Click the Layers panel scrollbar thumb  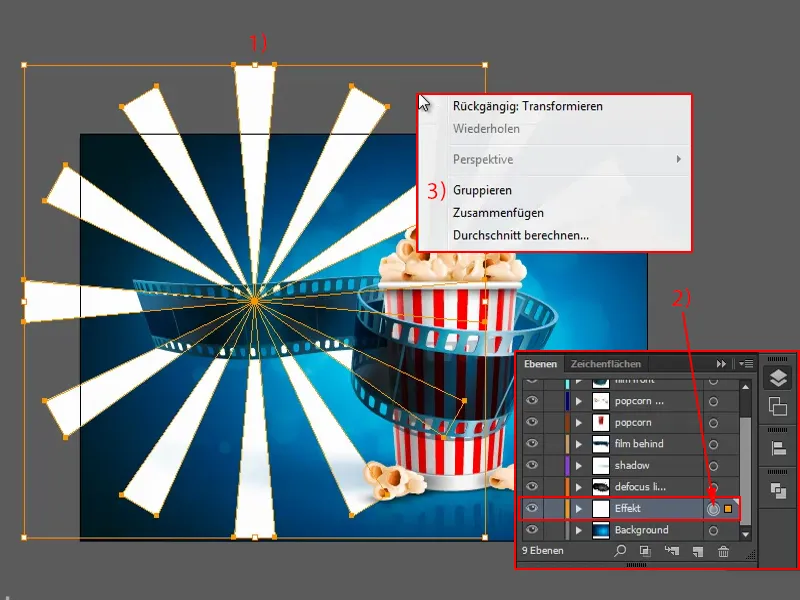pyautogui.click(x=745, y=470)
